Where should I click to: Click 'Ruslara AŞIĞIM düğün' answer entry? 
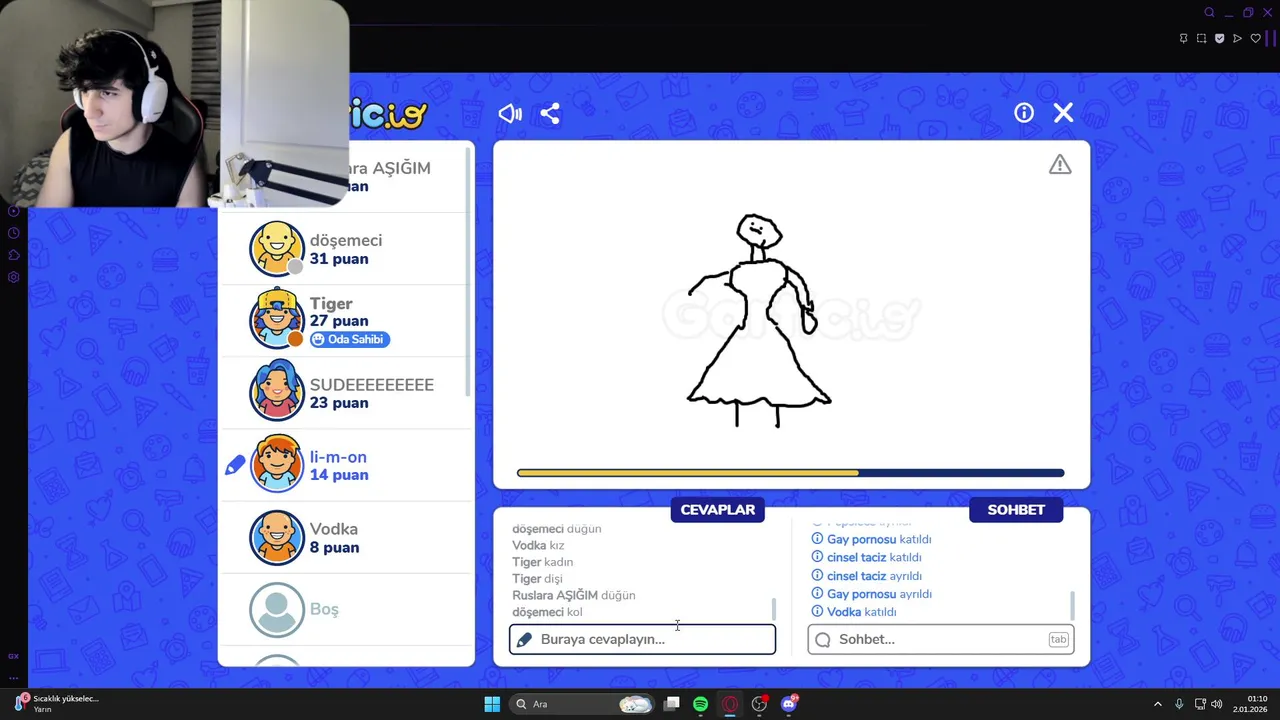click(574, 595)
